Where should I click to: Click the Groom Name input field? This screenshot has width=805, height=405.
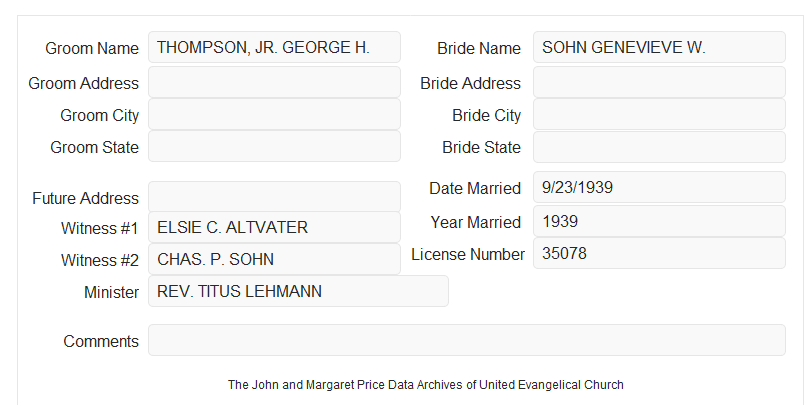[274, 47]
